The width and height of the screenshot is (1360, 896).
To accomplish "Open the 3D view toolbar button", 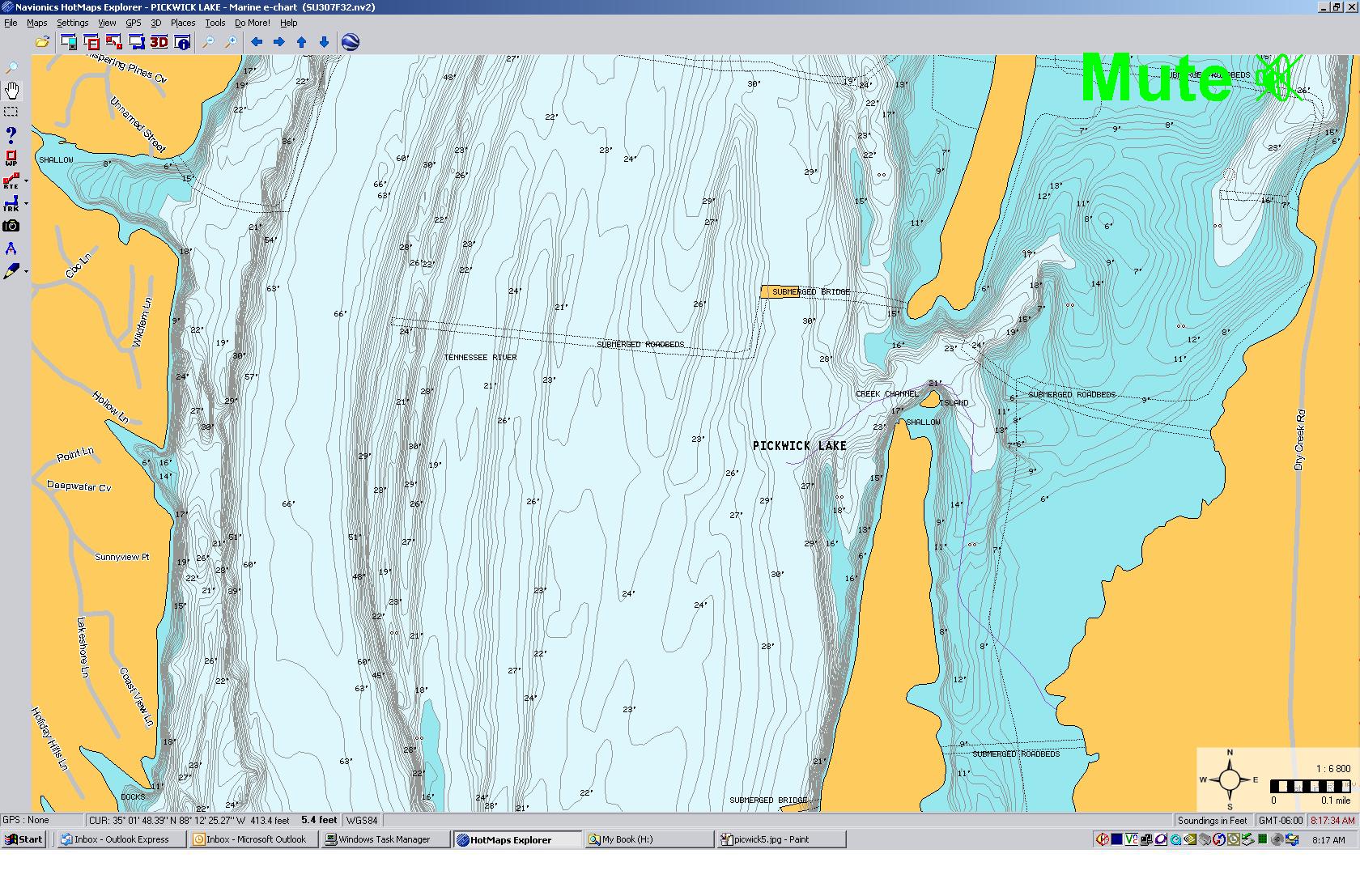I will tap(159, 42).
